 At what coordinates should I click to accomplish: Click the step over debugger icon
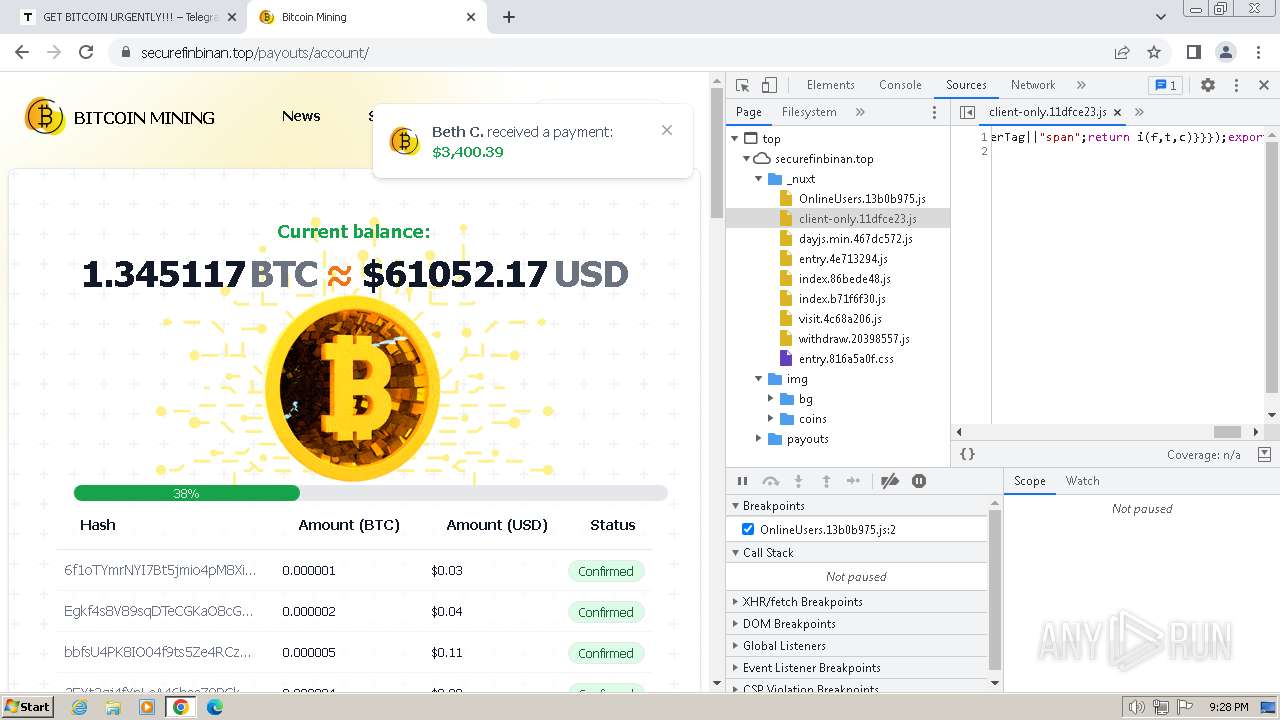[770, 481]
